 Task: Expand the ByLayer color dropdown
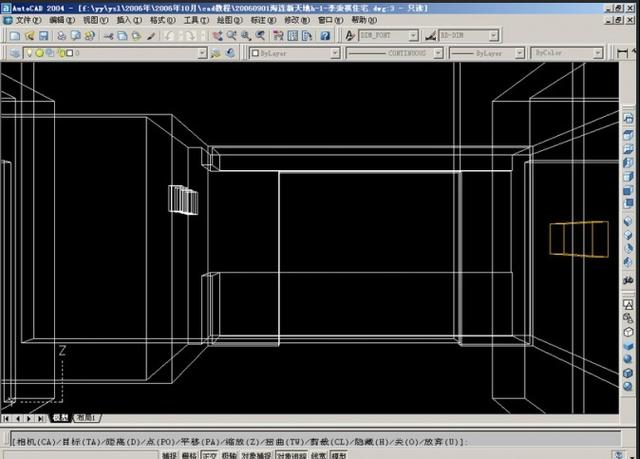[x=335, y=53]
